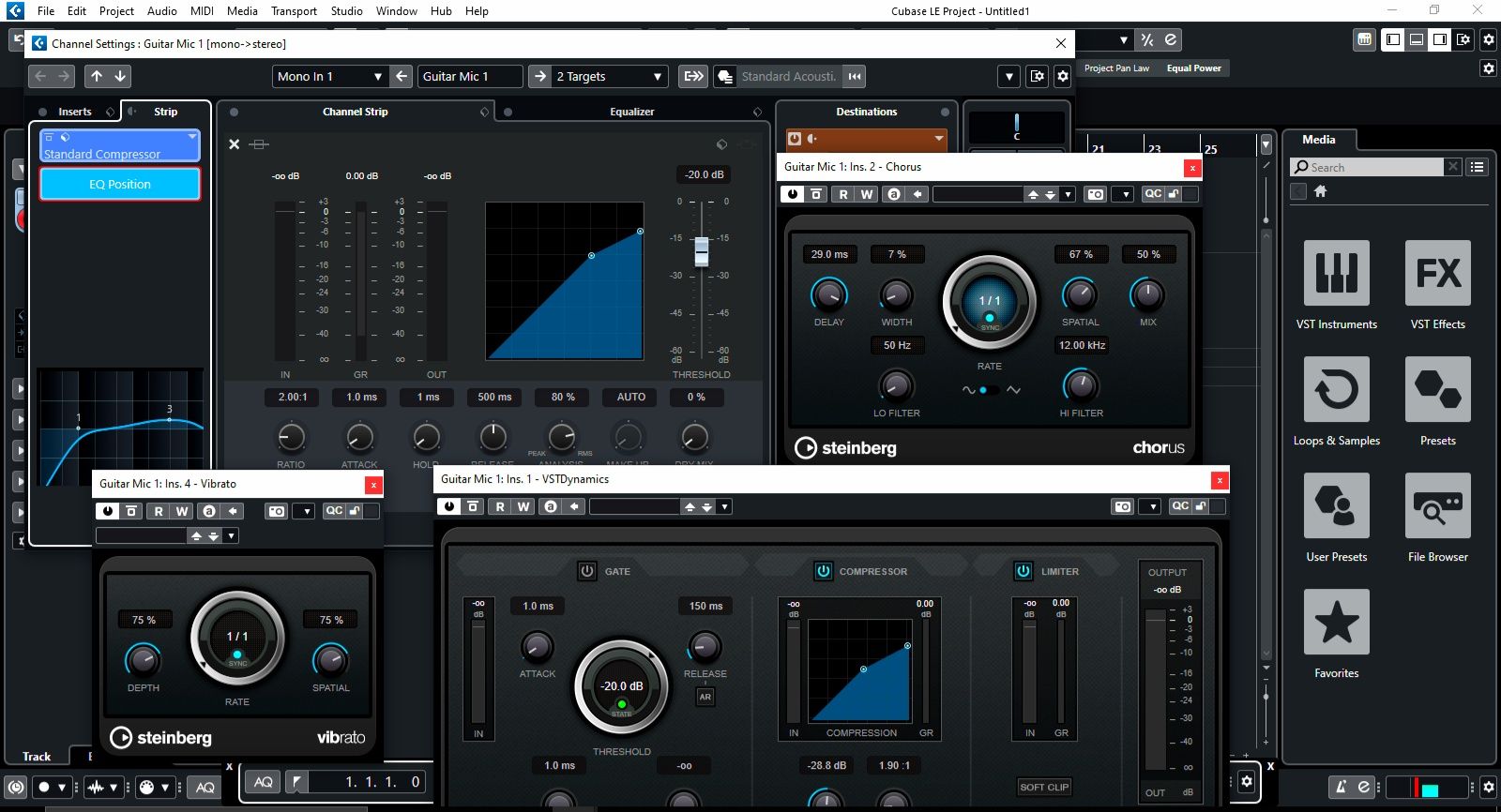Open the Presets media tile
The image size is (1501, 812).
point(1437,389)
